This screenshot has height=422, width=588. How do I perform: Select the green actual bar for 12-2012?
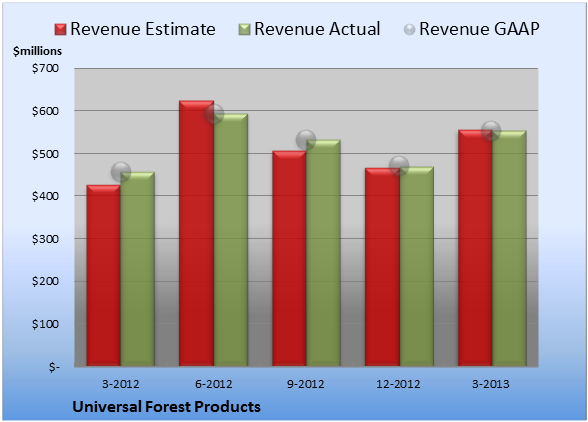tap(416, 266)
